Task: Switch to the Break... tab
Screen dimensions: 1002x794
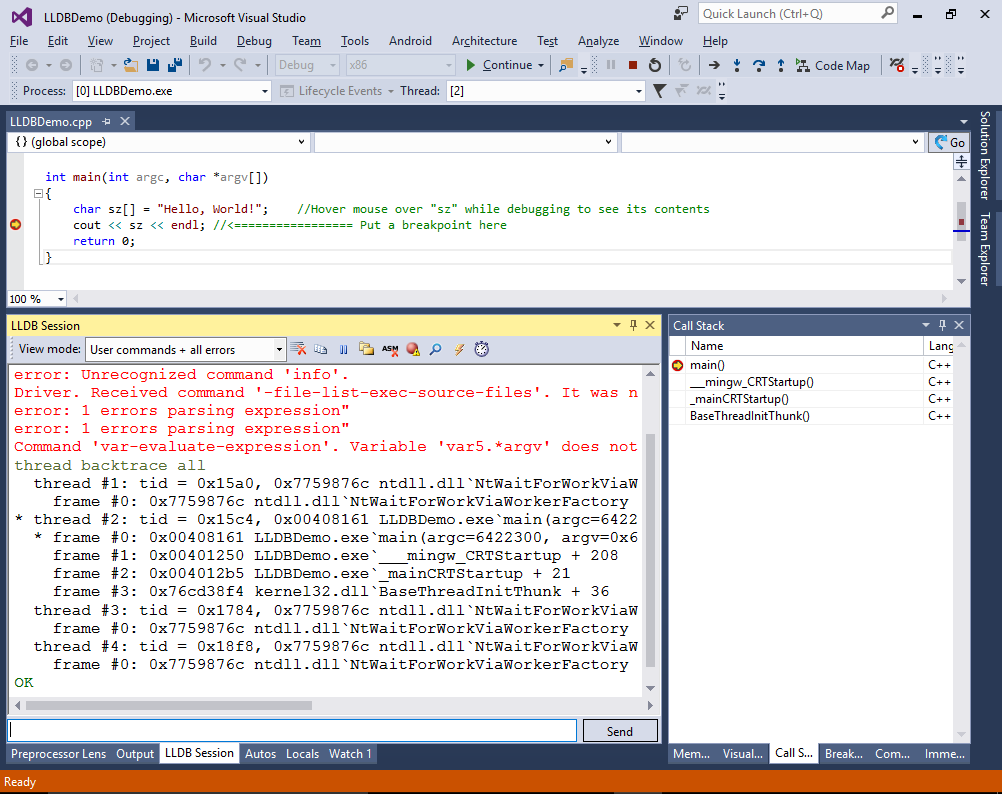Action: (x=844, y=754)
